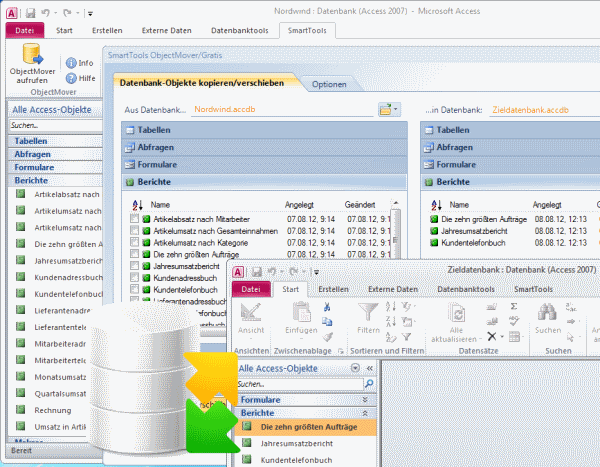Viewport: 600px width, 467px height.
Task: Switch to the Datenbanktools tab in Nordwind
Action: tap(240, 31)
